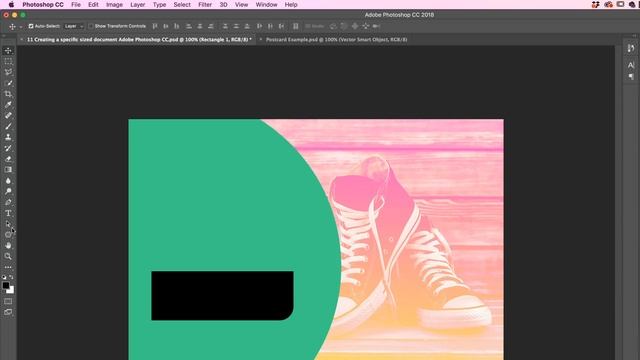Open the Help menu
640x360 pixels.
(x=291, y=5)
